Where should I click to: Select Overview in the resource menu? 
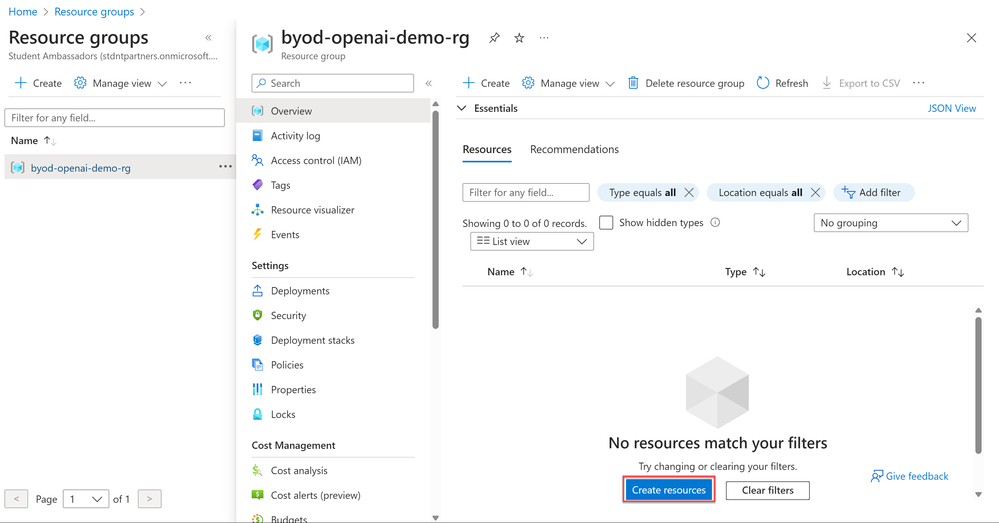334,111
